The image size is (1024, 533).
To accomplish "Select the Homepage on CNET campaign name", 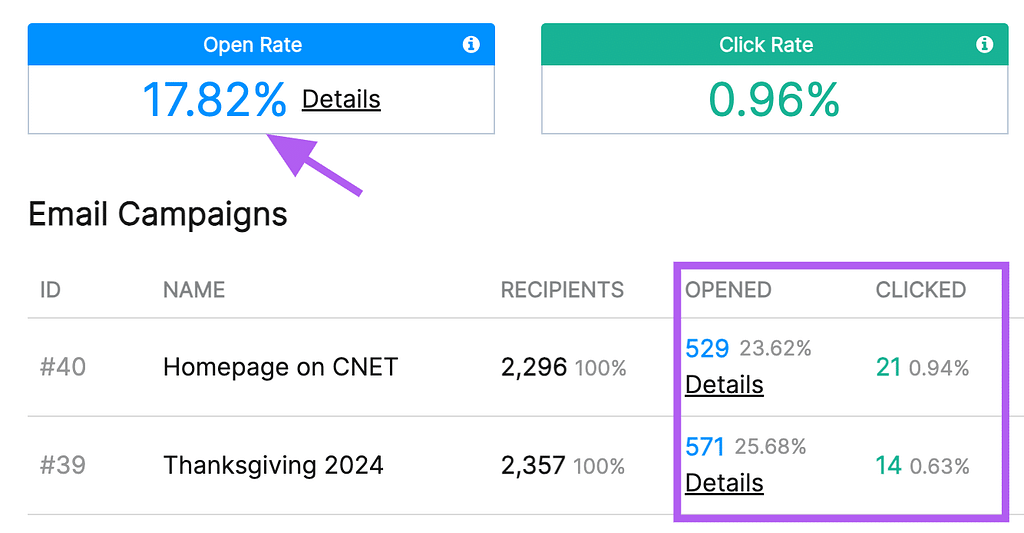I will pyautogui.click(x=280, y=367).
